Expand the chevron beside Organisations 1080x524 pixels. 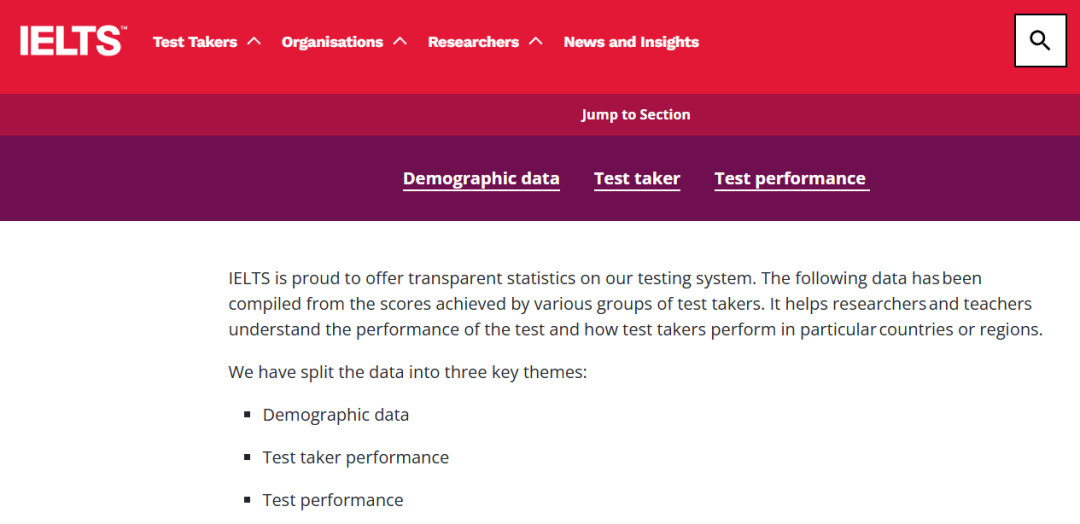[400, 41]
